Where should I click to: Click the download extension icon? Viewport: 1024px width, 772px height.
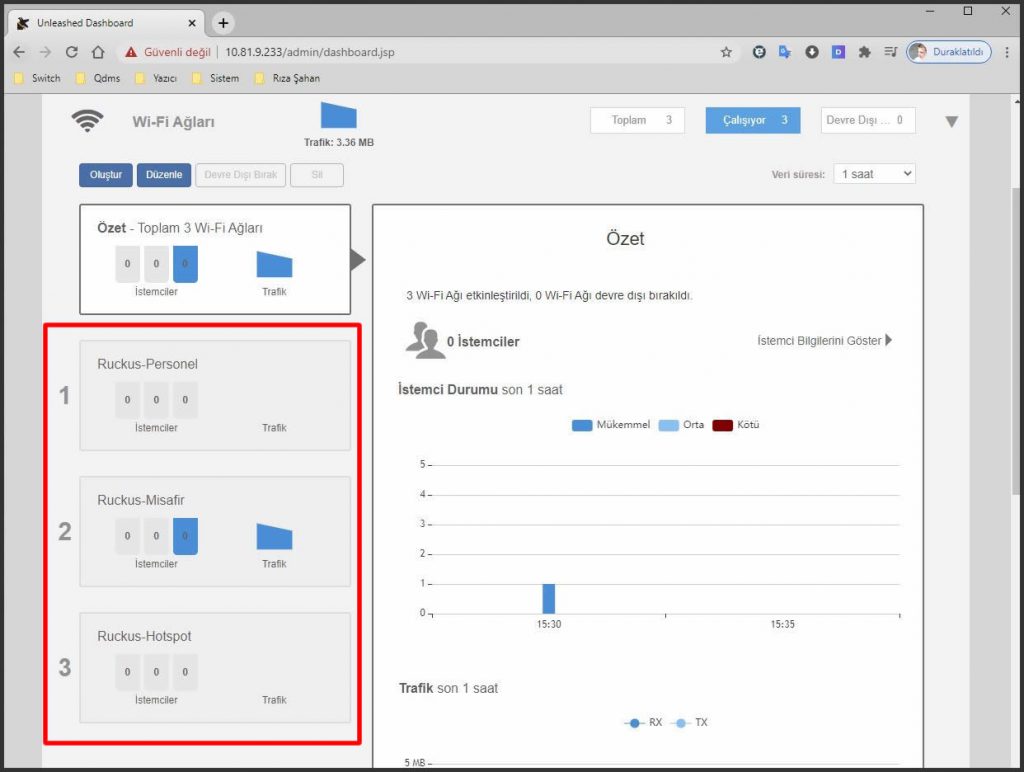click(x=812, y=52)
